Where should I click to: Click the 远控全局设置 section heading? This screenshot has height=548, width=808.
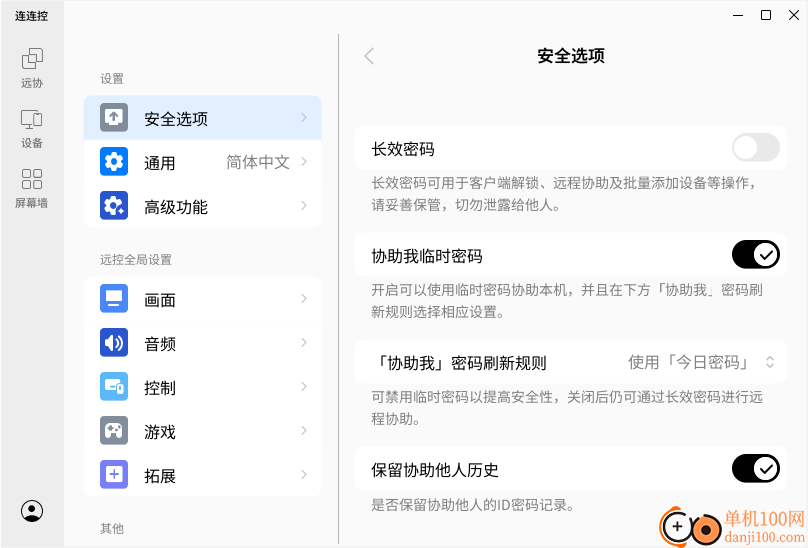click(136, 260)
